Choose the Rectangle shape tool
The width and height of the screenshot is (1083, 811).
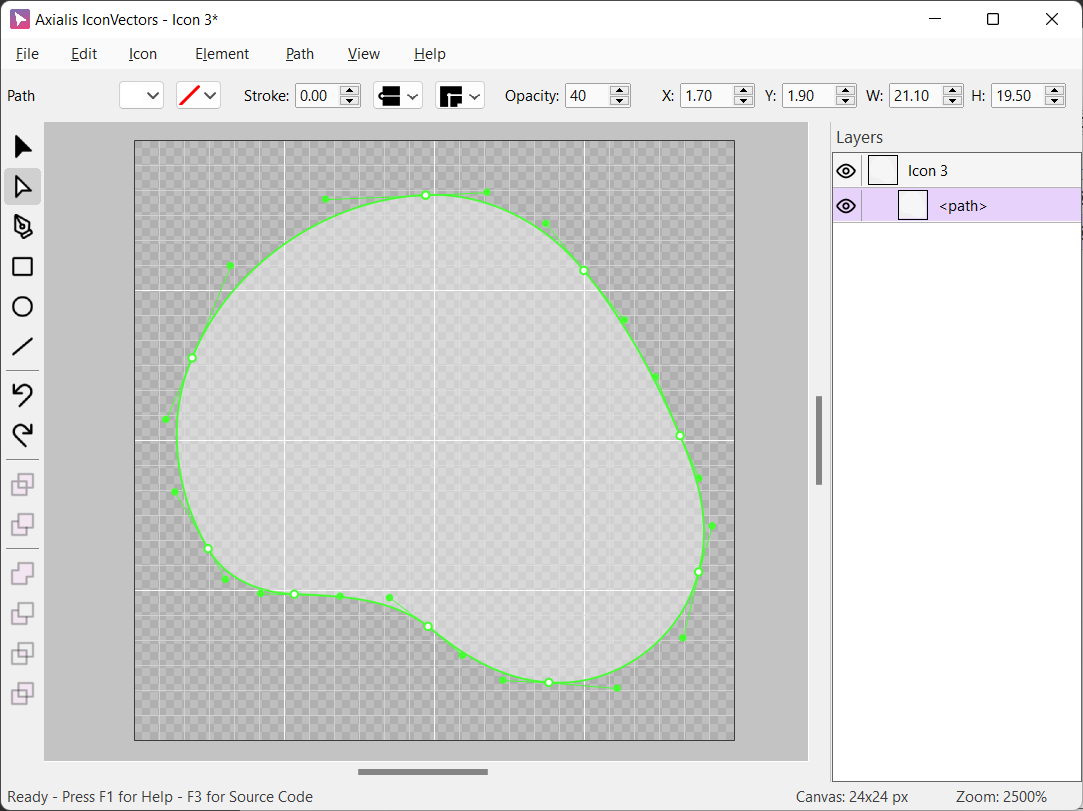coord(22,267)
